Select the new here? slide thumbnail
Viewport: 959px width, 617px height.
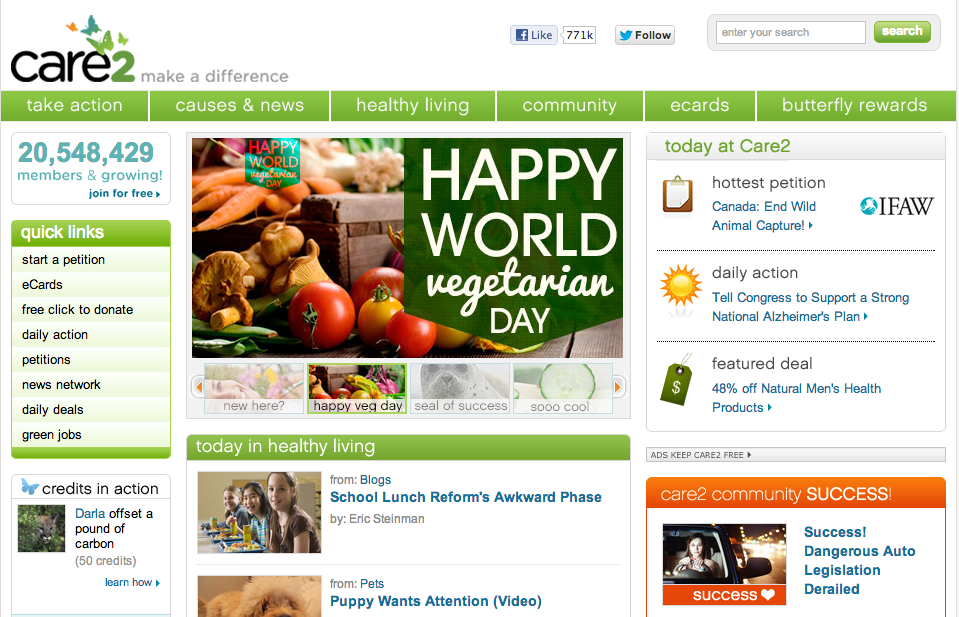254,389
